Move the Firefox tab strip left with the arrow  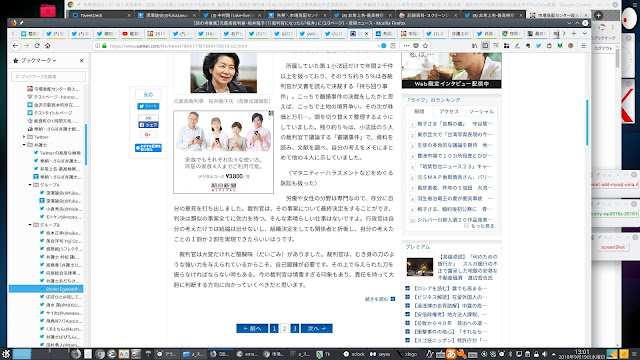13,33
